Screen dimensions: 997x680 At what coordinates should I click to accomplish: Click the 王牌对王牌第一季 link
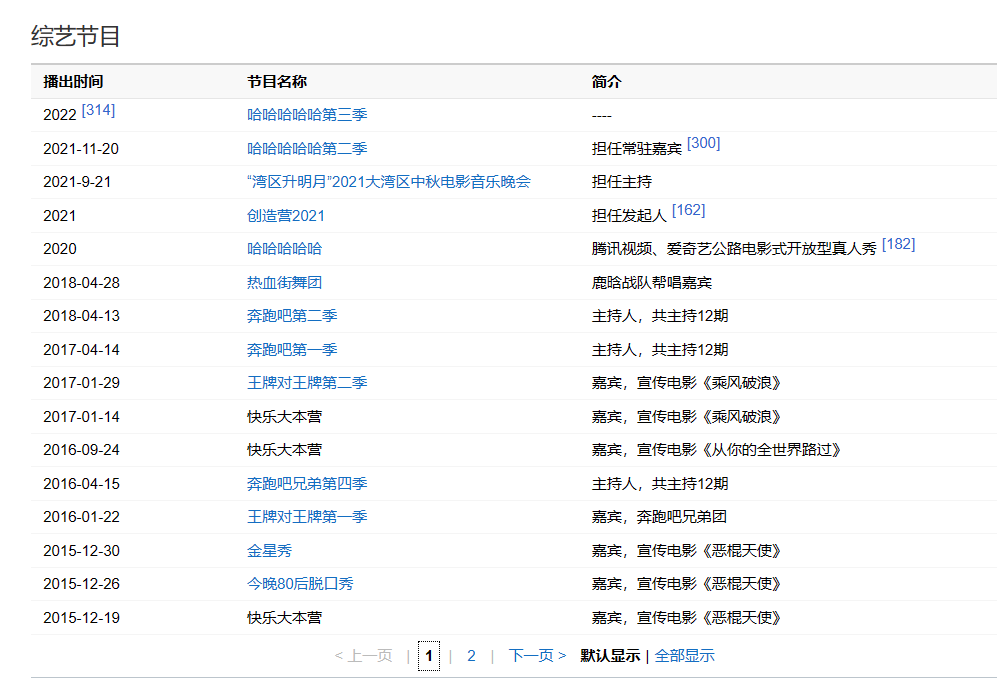[x=307, y=517]
